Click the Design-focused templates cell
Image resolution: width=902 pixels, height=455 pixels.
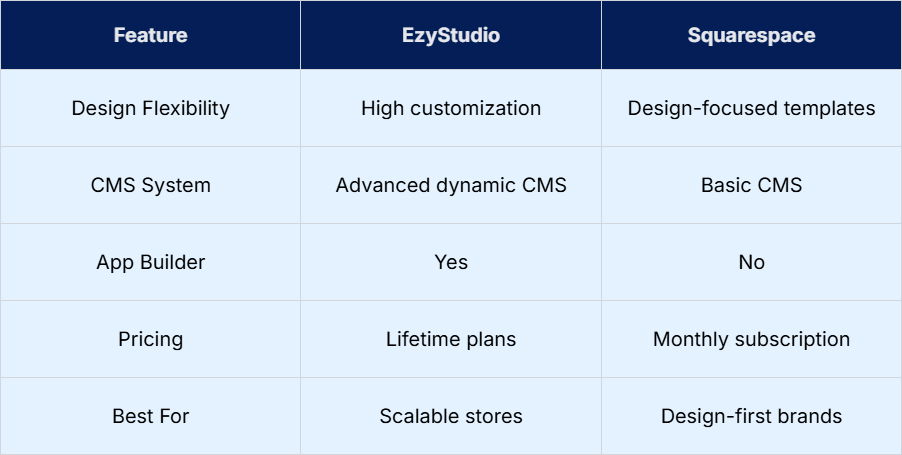pos(751,108)
